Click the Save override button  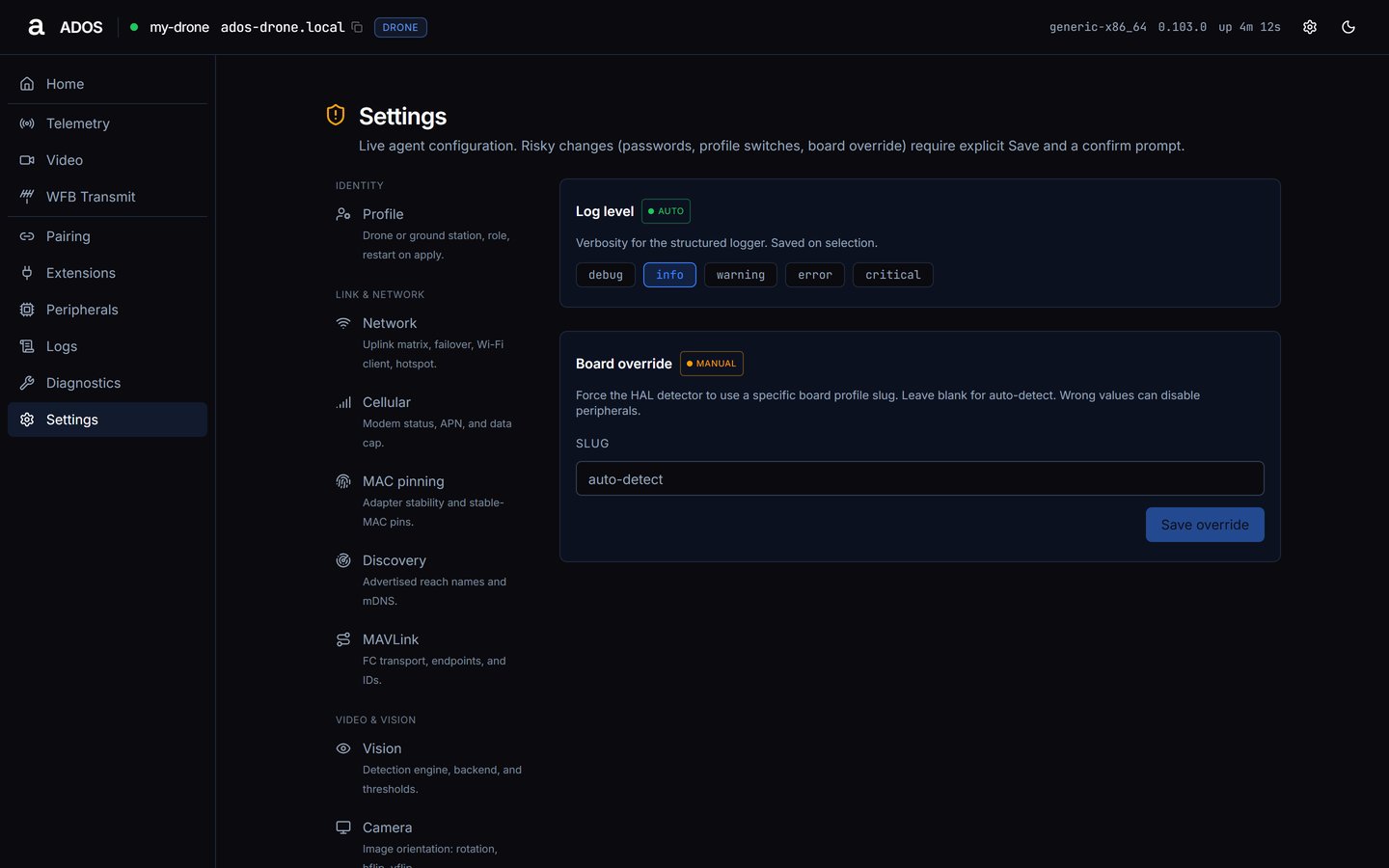[1205, 525]
